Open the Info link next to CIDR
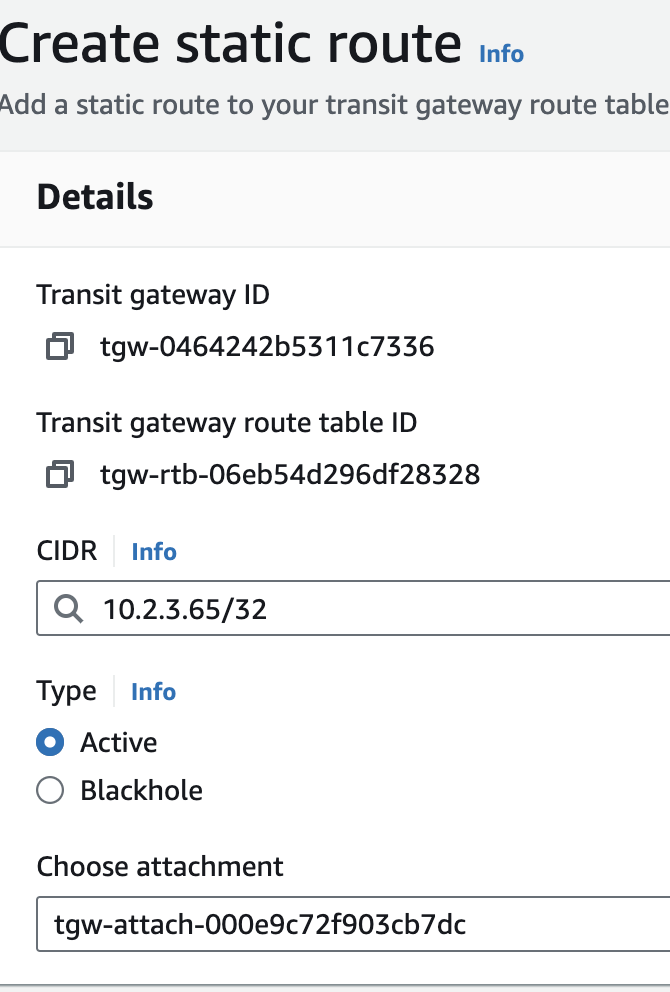This screenshot has height=992, width=670. point(154,552)
